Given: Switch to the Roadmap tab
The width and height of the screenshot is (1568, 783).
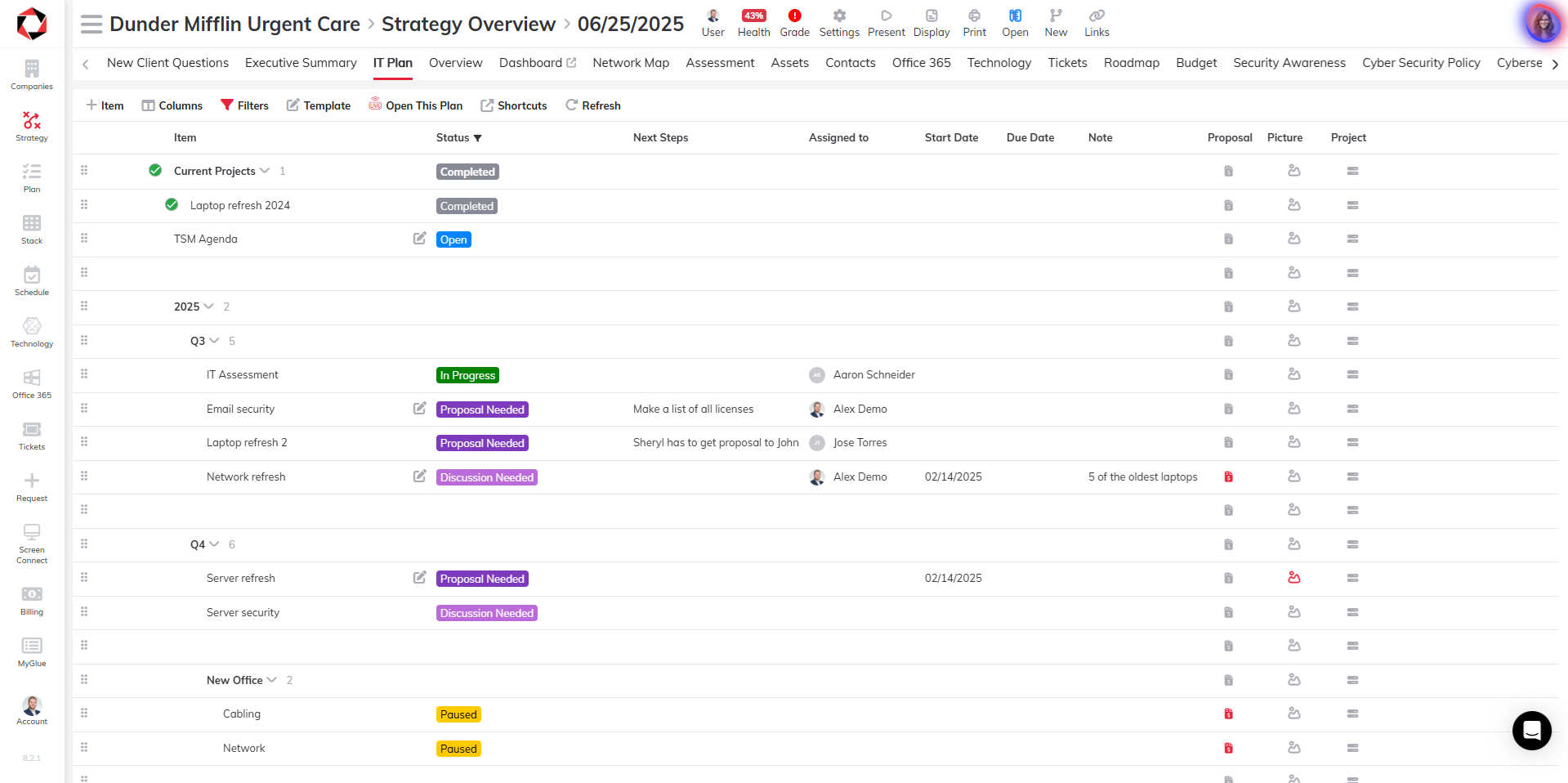Looking at the screenshot, I should pyautogui.click(x=1131, y=63).
